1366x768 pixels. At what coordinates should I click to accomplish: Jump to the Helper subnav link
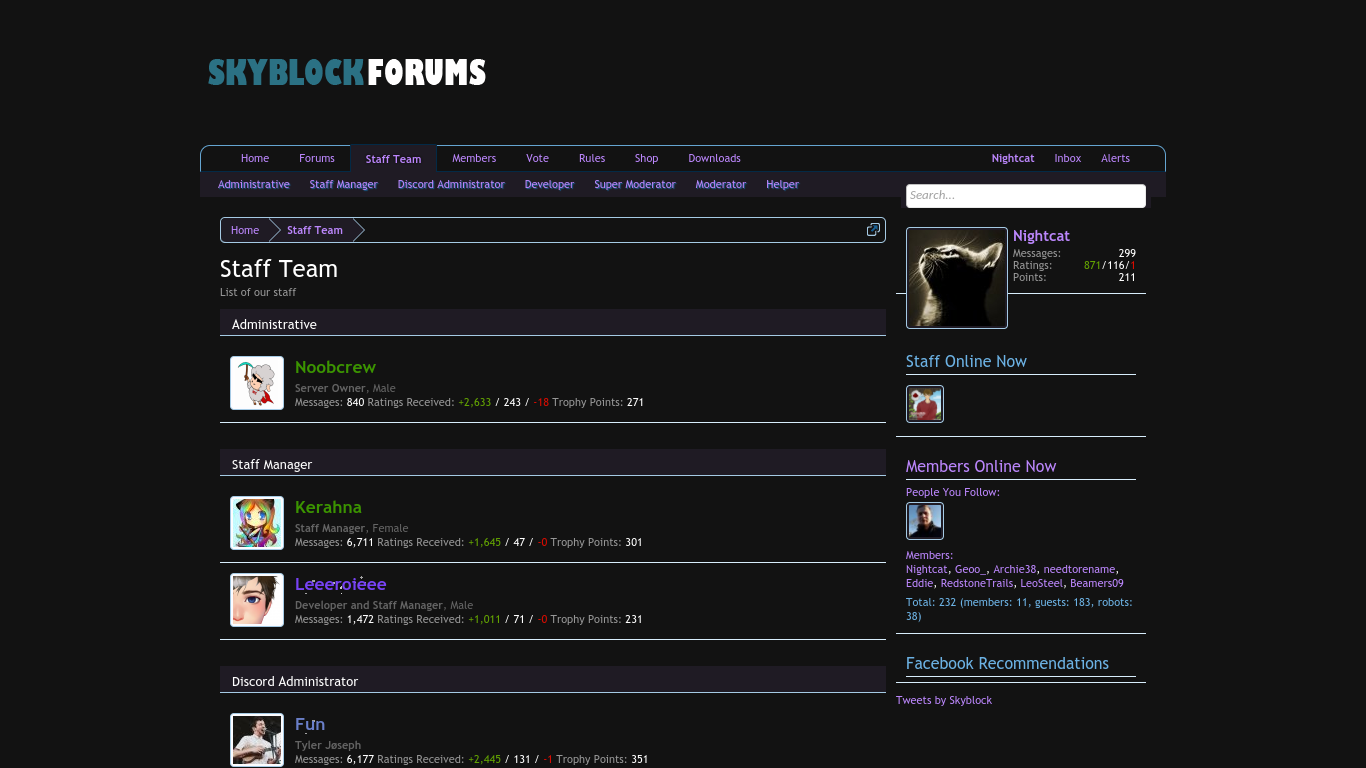pyautogui.click(x=783, y=184)
